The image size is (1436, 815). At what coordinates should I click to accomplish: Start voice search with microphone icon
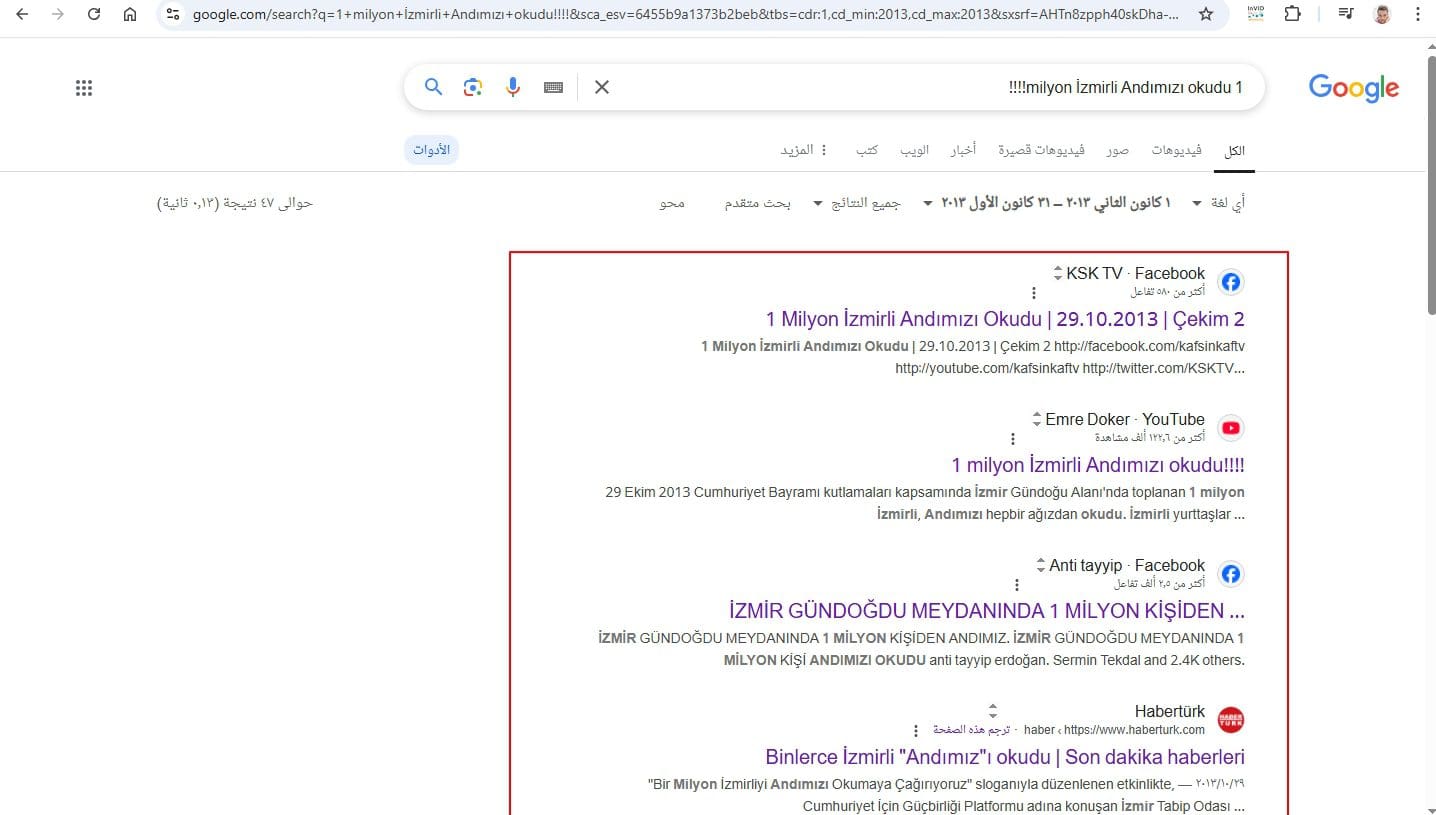(x=513, y=87)
